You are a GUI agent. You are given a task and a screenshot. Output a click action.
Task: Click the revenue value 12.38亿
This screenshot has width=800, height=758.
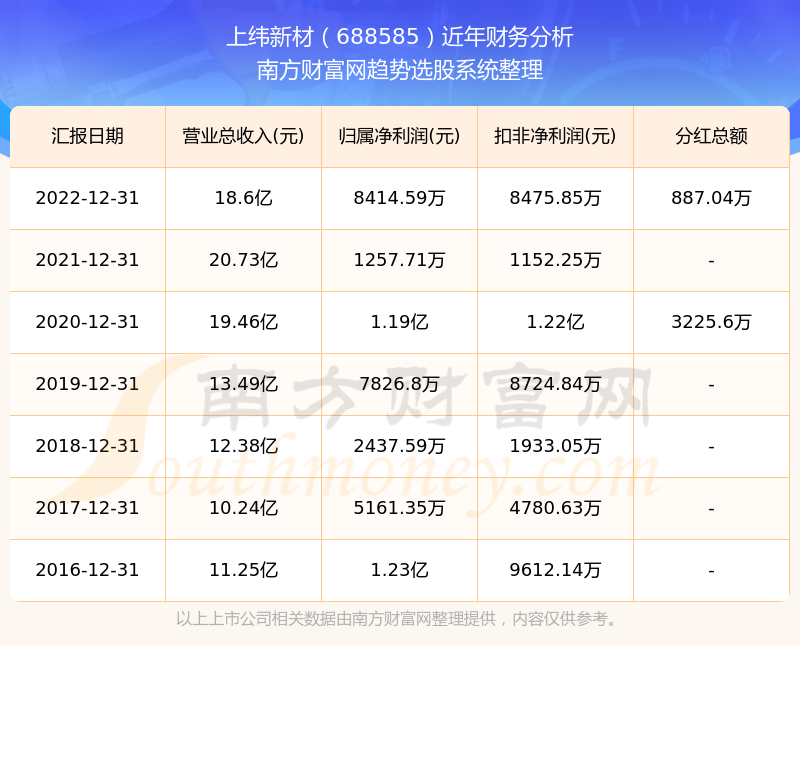click(243, 446)
